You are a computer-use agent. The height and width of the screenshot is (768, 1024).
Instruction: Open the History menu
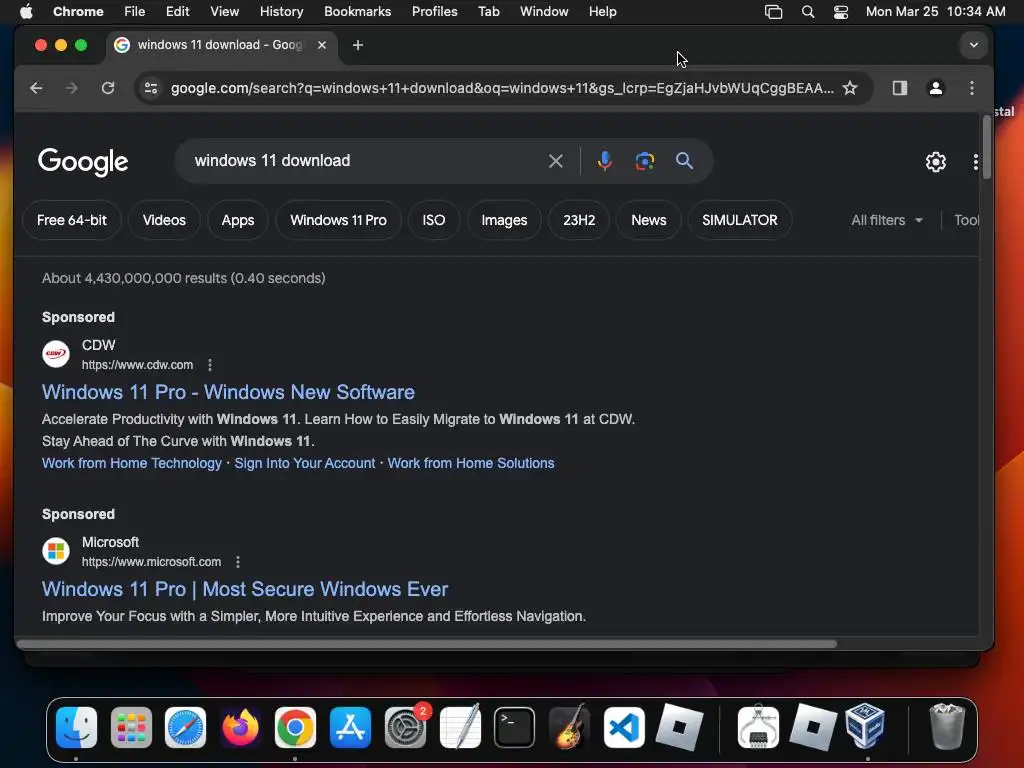tap(281, 12)
